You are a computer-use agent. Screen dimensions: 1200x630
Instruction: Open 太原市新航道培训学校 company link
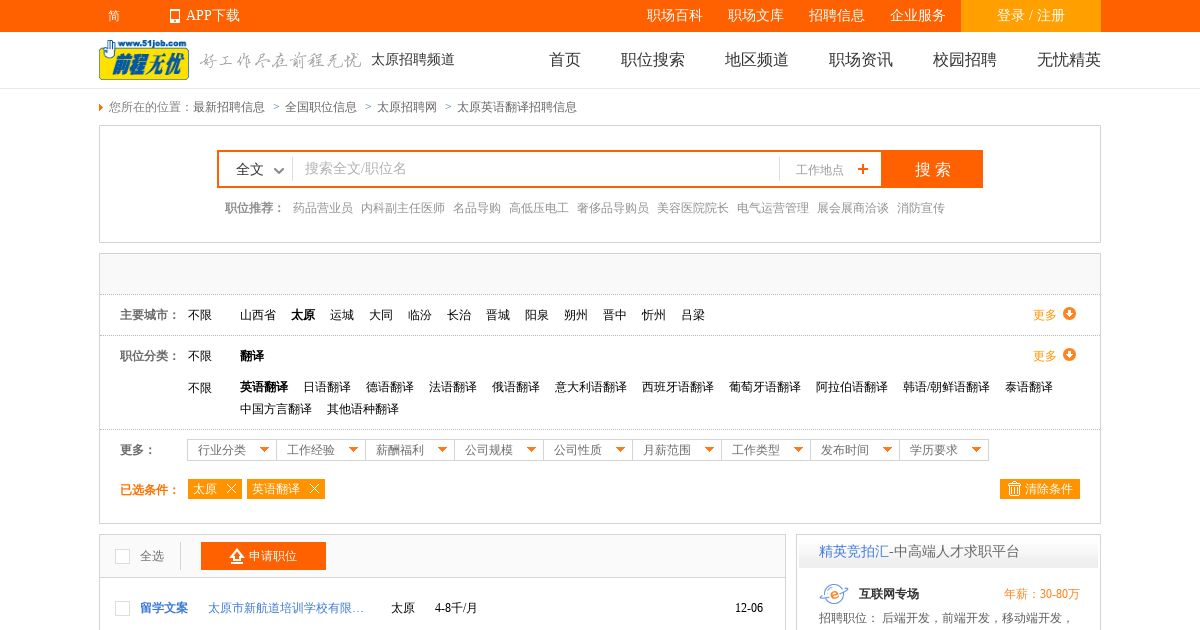(286, 608)
